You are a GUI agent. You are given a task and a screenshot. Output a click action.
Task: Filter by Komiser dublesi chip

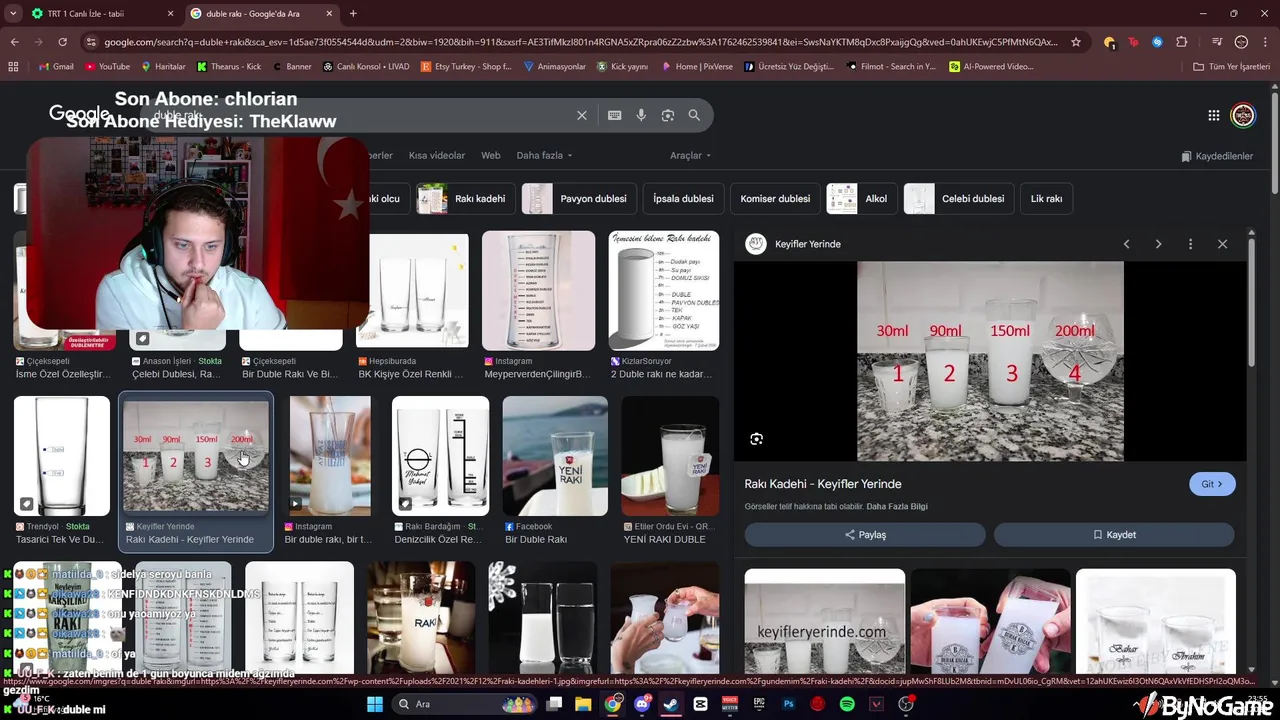pyautogui.click(x=775, y=199)
